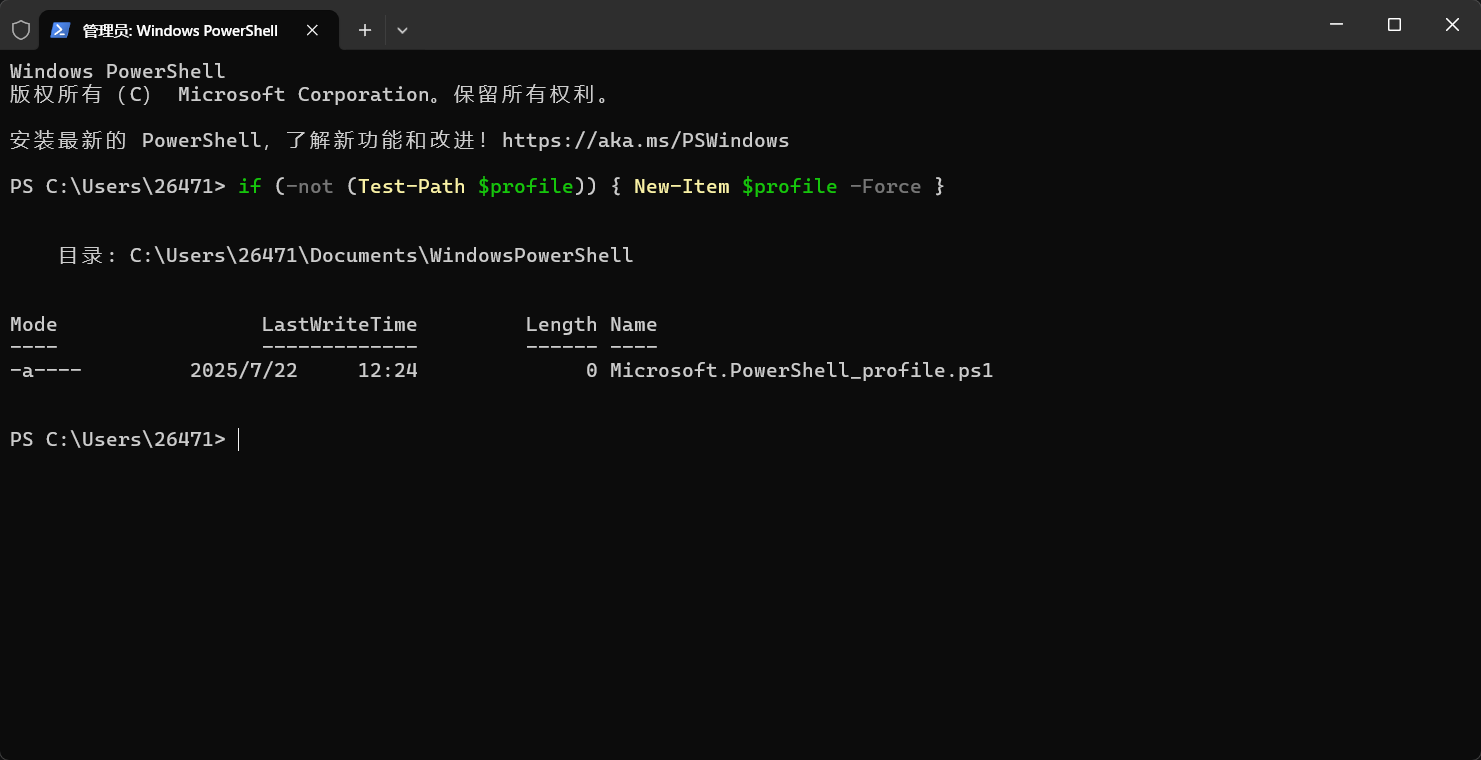
Task: Open a new tab with the plus button
Action: (364, 30)
